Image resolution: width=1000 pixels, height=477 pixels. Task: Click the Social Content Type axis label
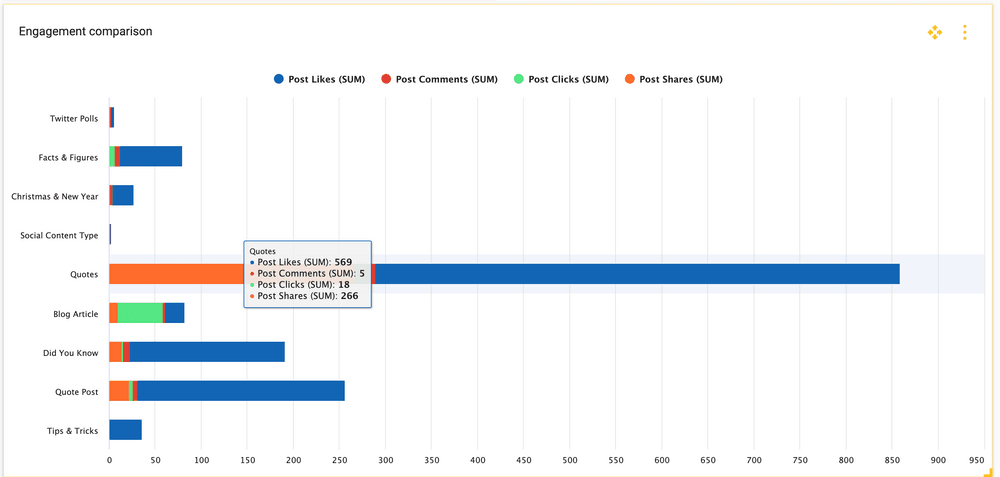pos(59,235)
